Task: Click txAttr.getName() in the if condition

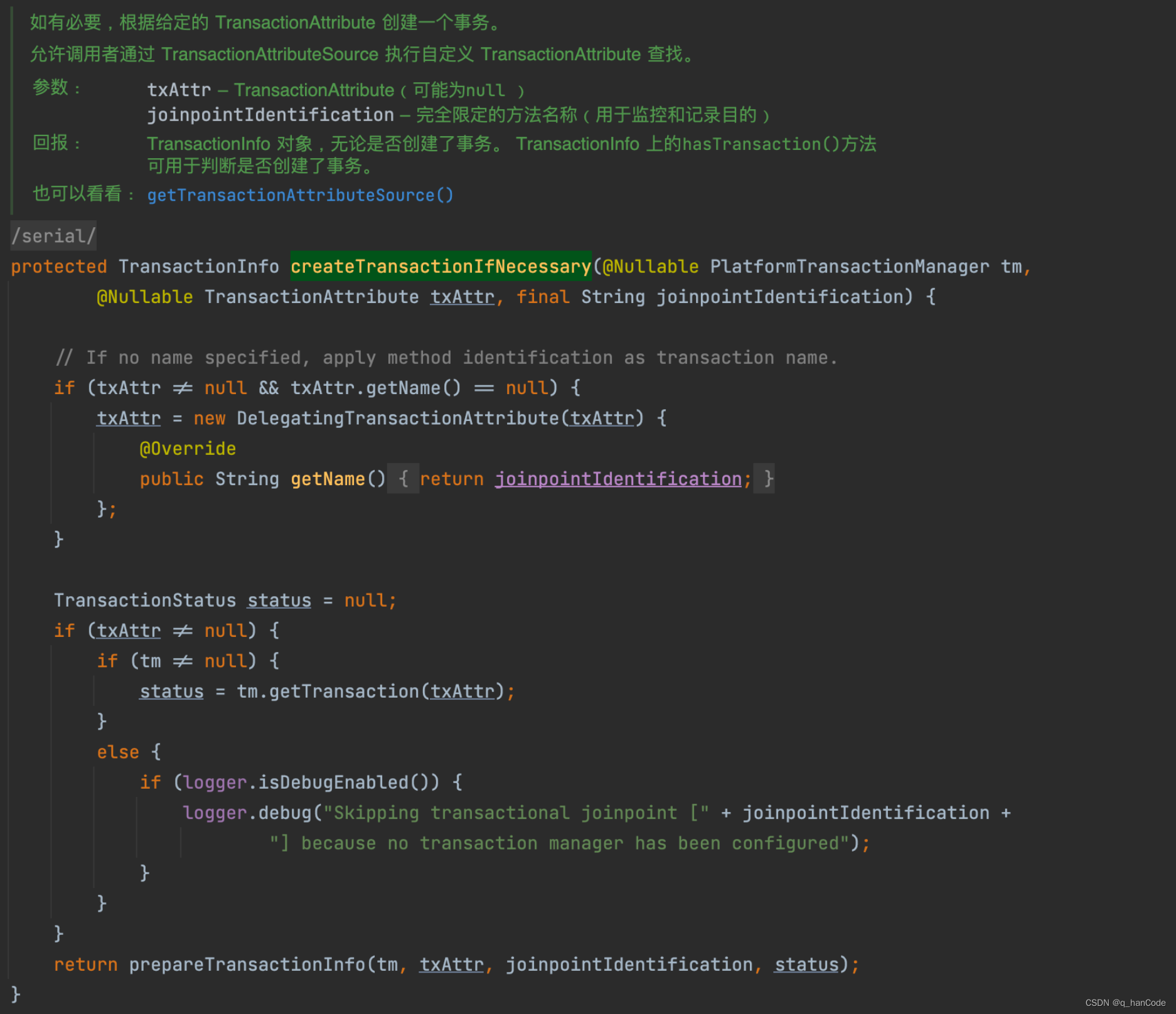Action: coord(375,388)
